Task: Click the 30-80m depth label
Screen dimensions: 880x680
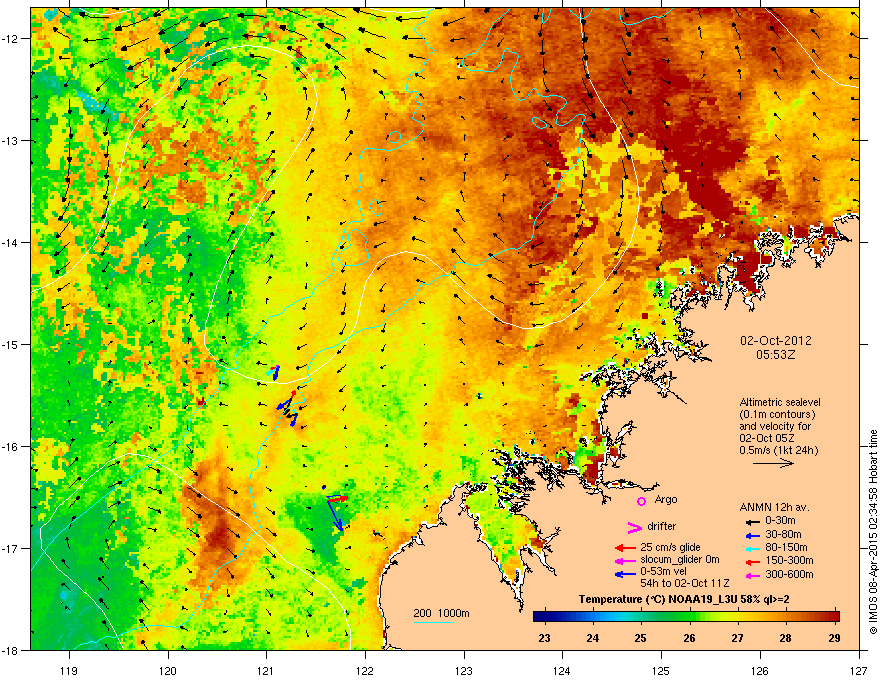Action: [x=783, y=534]
